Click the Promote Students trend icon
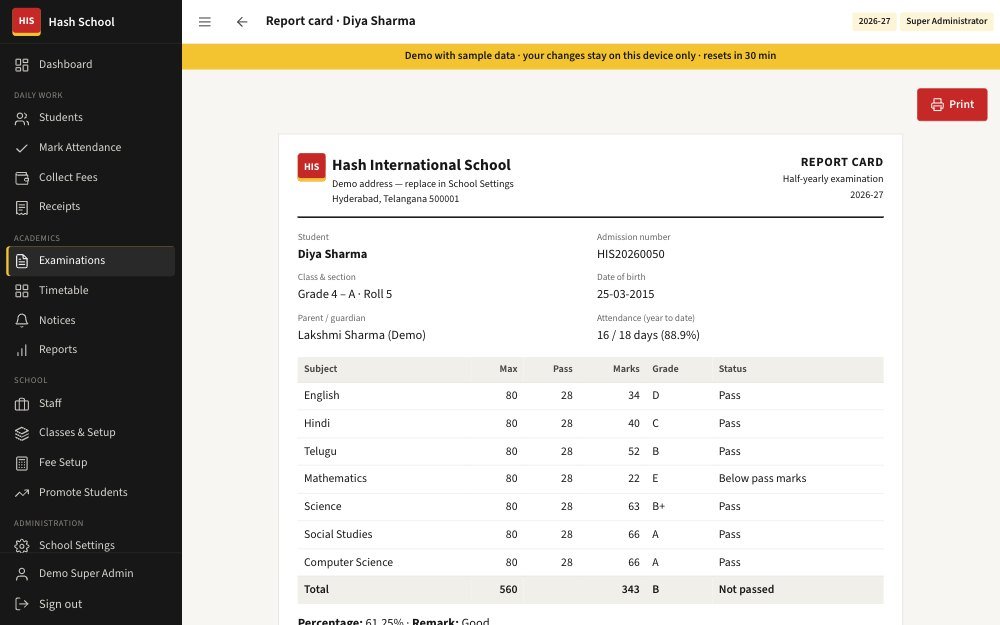The height and width of the screenshot is (625, 1000). [x=22, y=493]
